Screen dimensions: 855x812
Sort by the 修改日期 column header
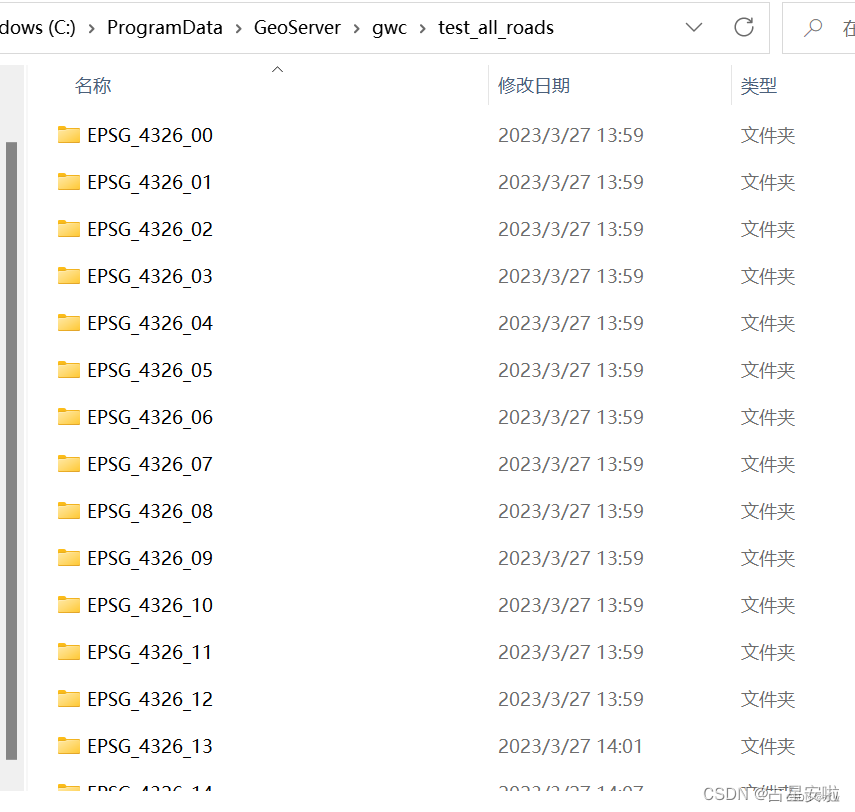[534, 86]
